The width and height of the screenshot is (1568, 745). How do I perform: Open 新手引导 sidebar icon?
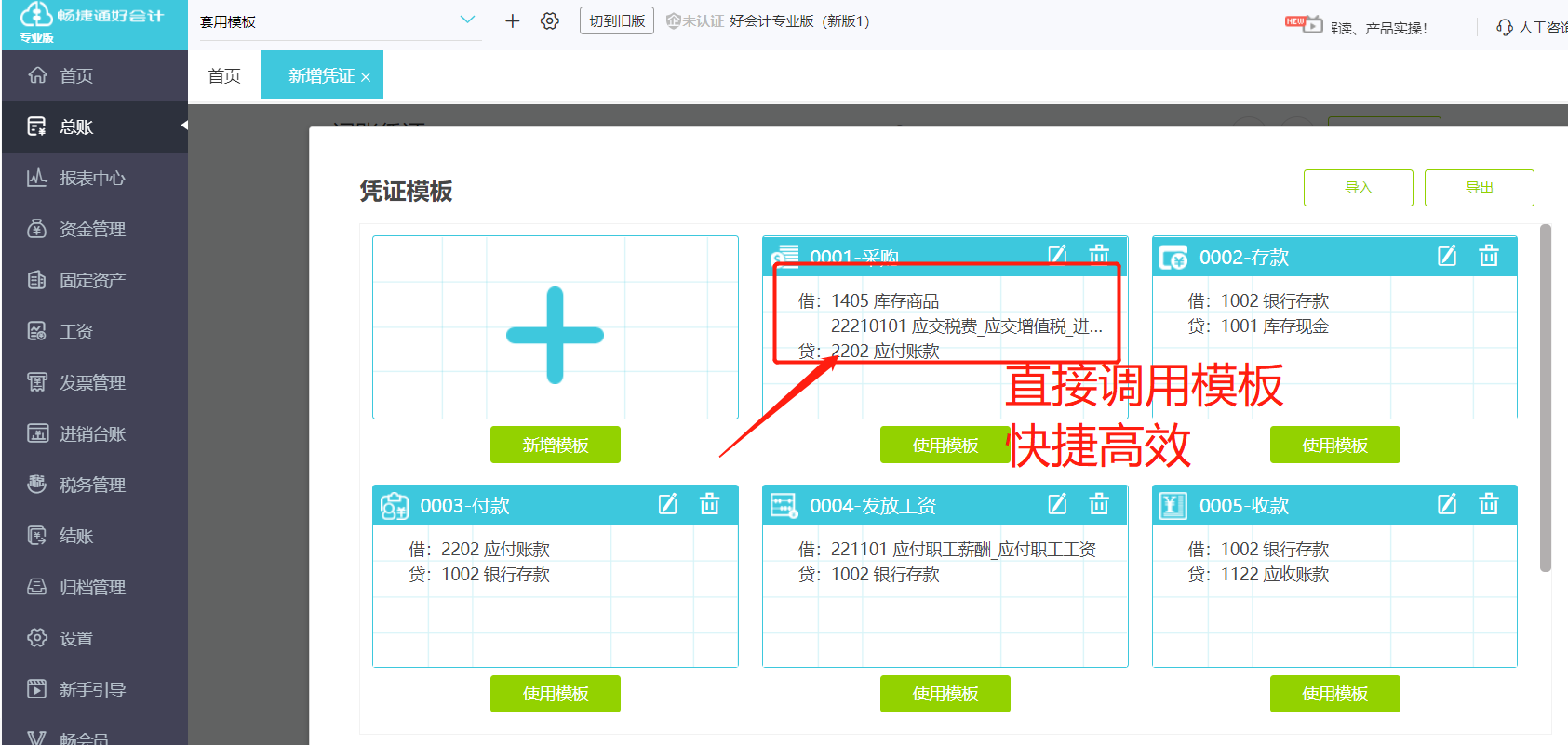(36, 689)
